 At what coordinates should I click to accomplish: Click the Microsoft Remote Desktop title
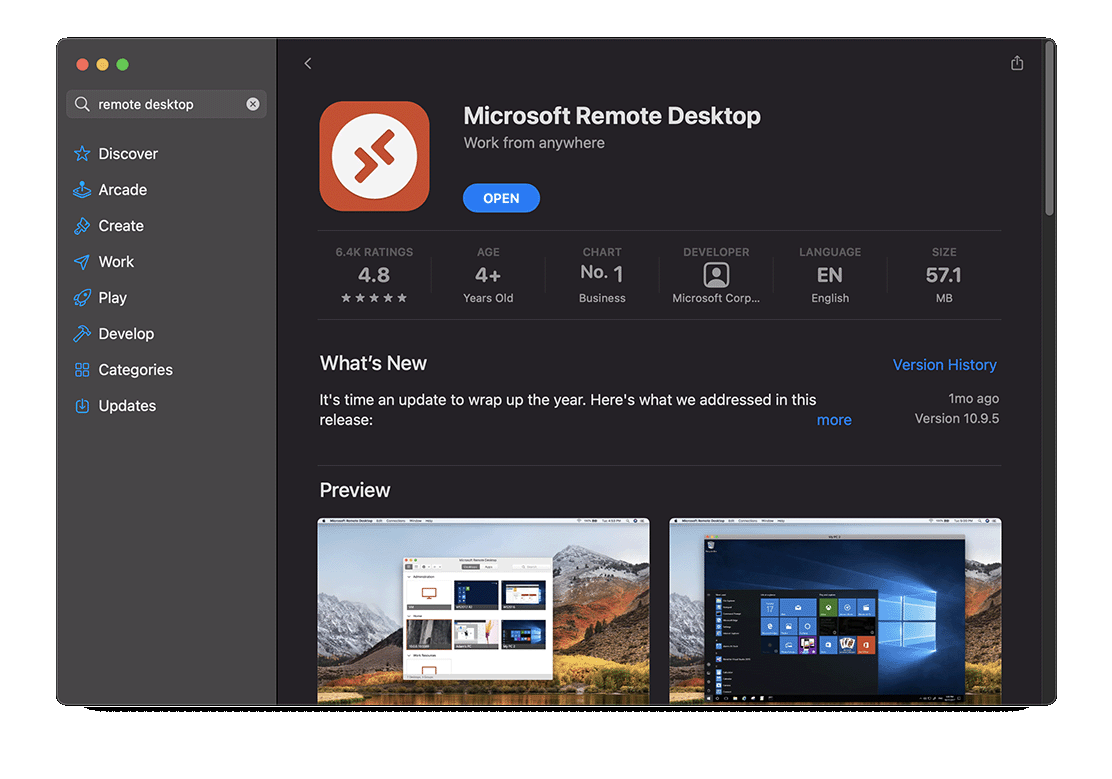(x=612, y=116)
